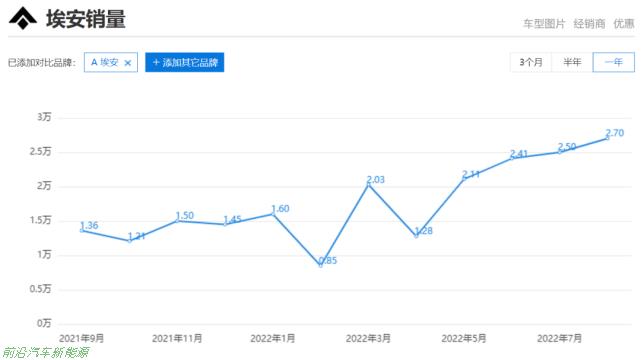This screenshot has width=641, height=360.
Task: Open the 优惠 link
Action: click(x=624, y=24)
